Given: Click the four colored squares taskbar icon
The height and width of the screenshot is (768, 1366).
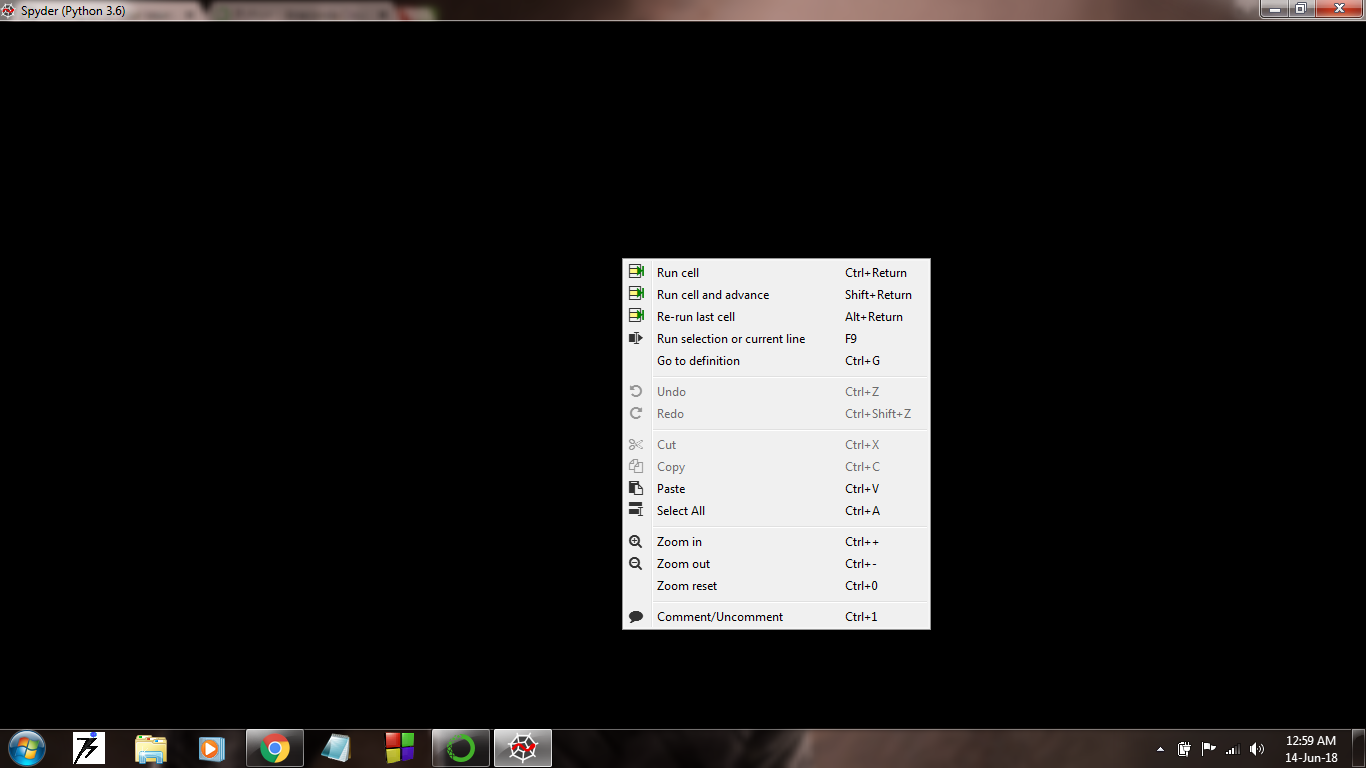Looking at the screenshot, I should click(399, 748).
